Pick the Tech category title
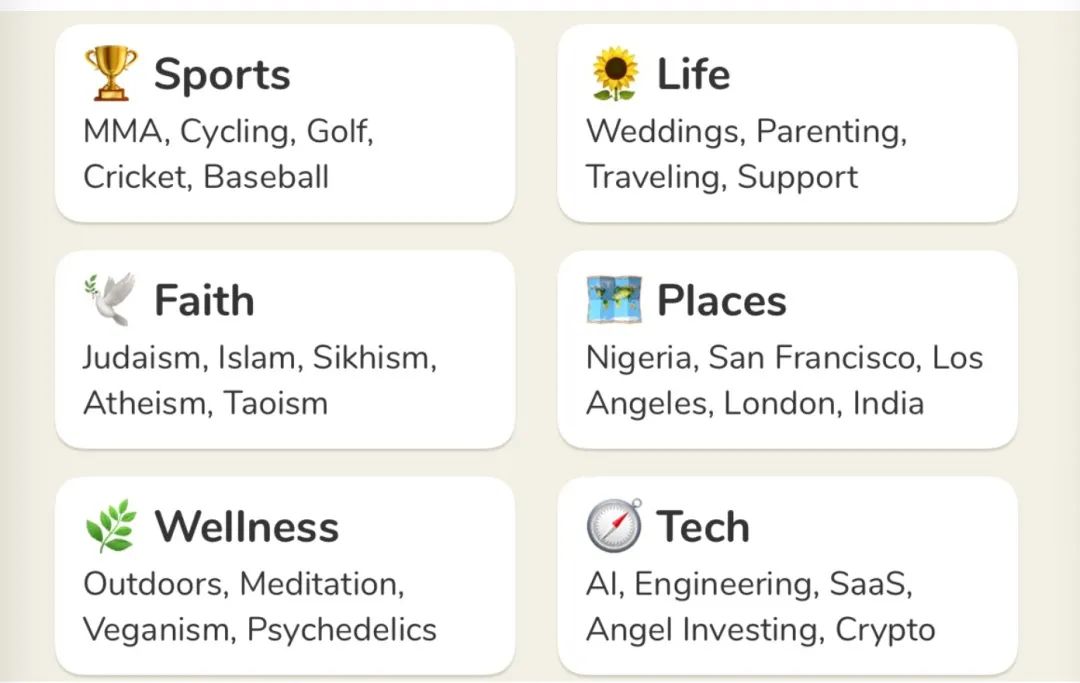This screenshot has height=683, width=1080. 703,527
